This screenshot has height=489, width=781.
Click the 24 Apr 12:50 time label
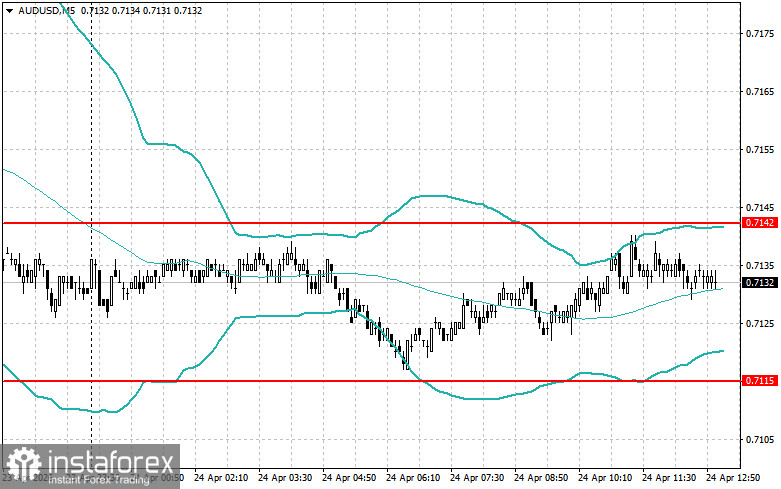[x=733, y=478]
